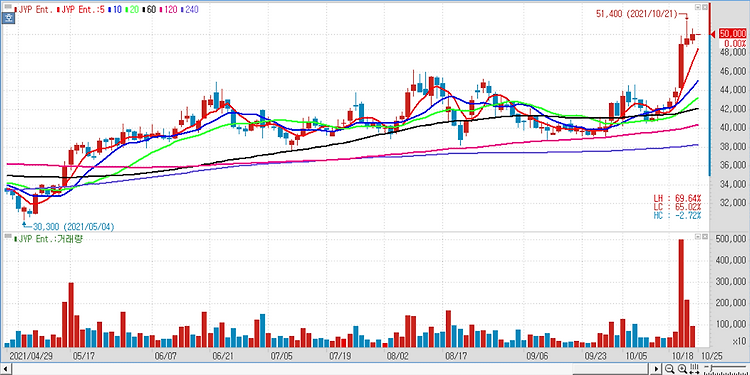This screenshot has width=750, height=375.
Task: Select the 20-day moving average legend
Action: pos(132,9)
